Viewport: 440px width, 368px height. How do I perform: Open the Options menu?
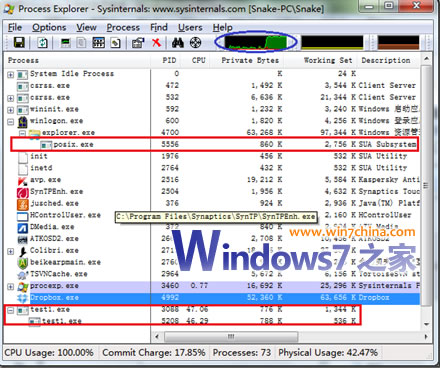tap(49, 27)
